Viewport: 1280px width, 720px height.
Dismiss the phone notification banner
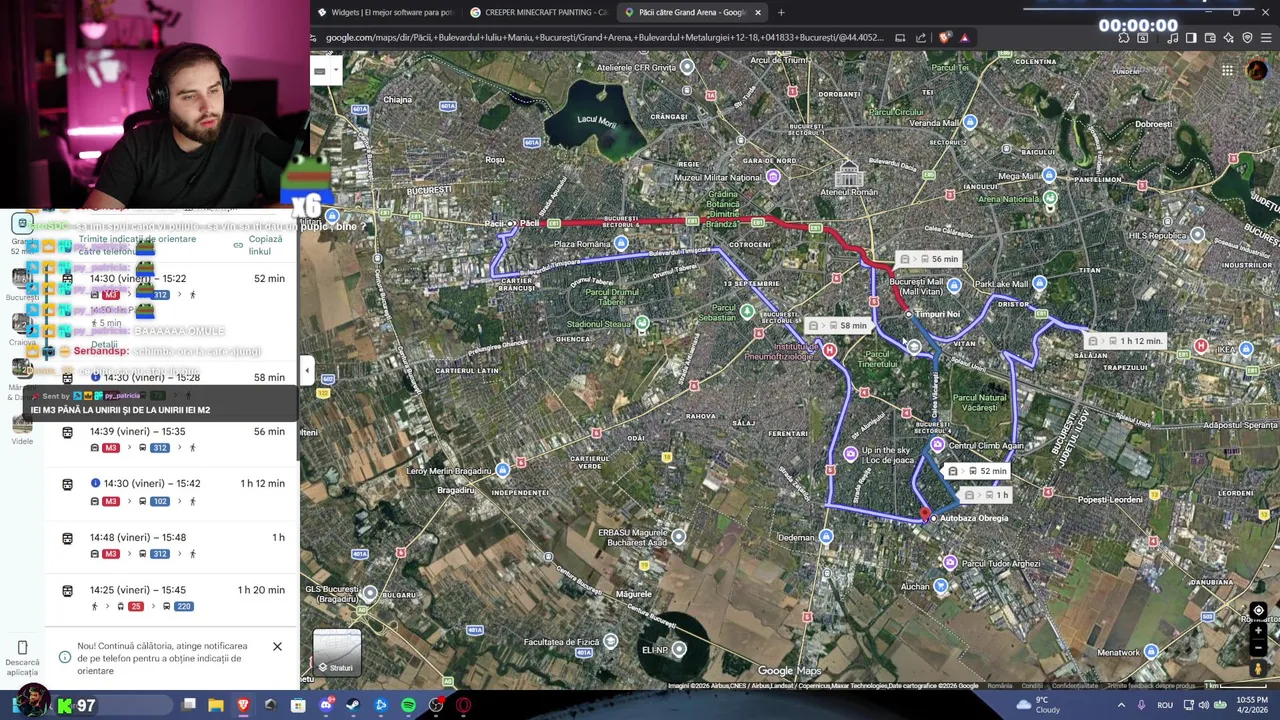277,646
